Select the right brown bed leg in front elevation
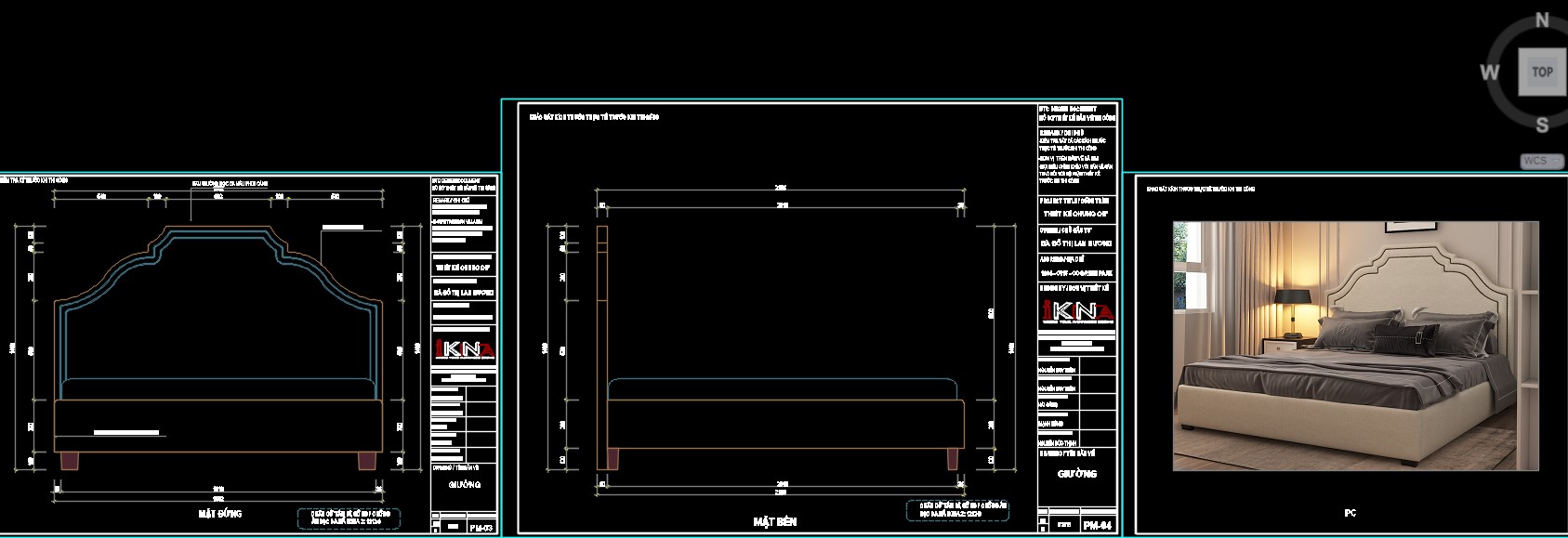The width and height of the screenshot is (1568, 538). (366, 461)
